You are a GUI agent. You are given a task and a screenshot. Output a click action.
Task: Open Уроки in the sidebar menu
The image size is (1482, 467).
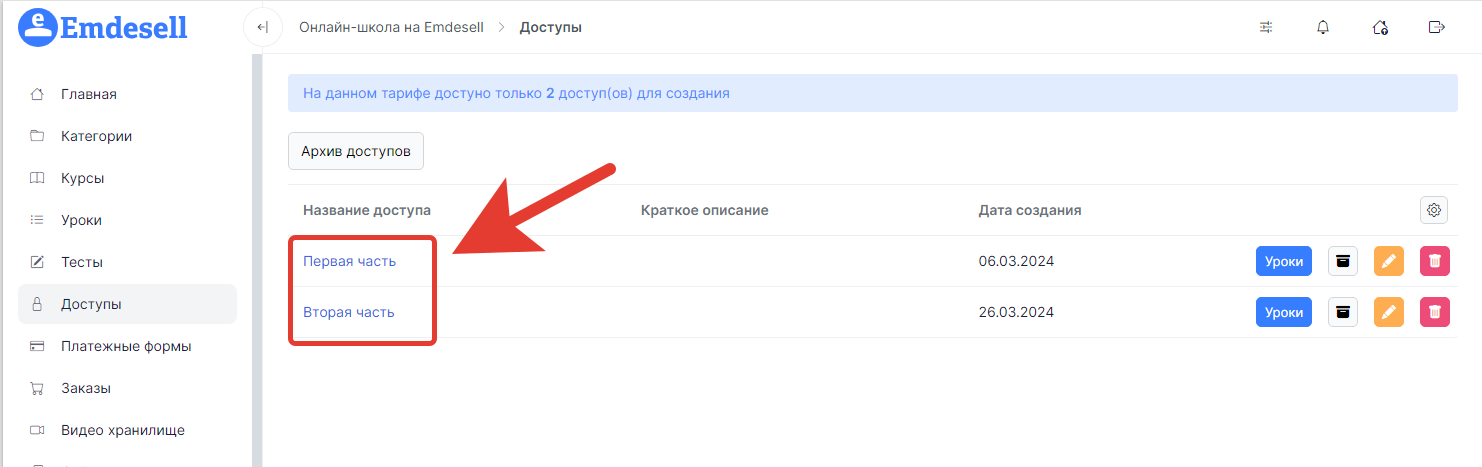pyautogui.click(x=127, y=220)
